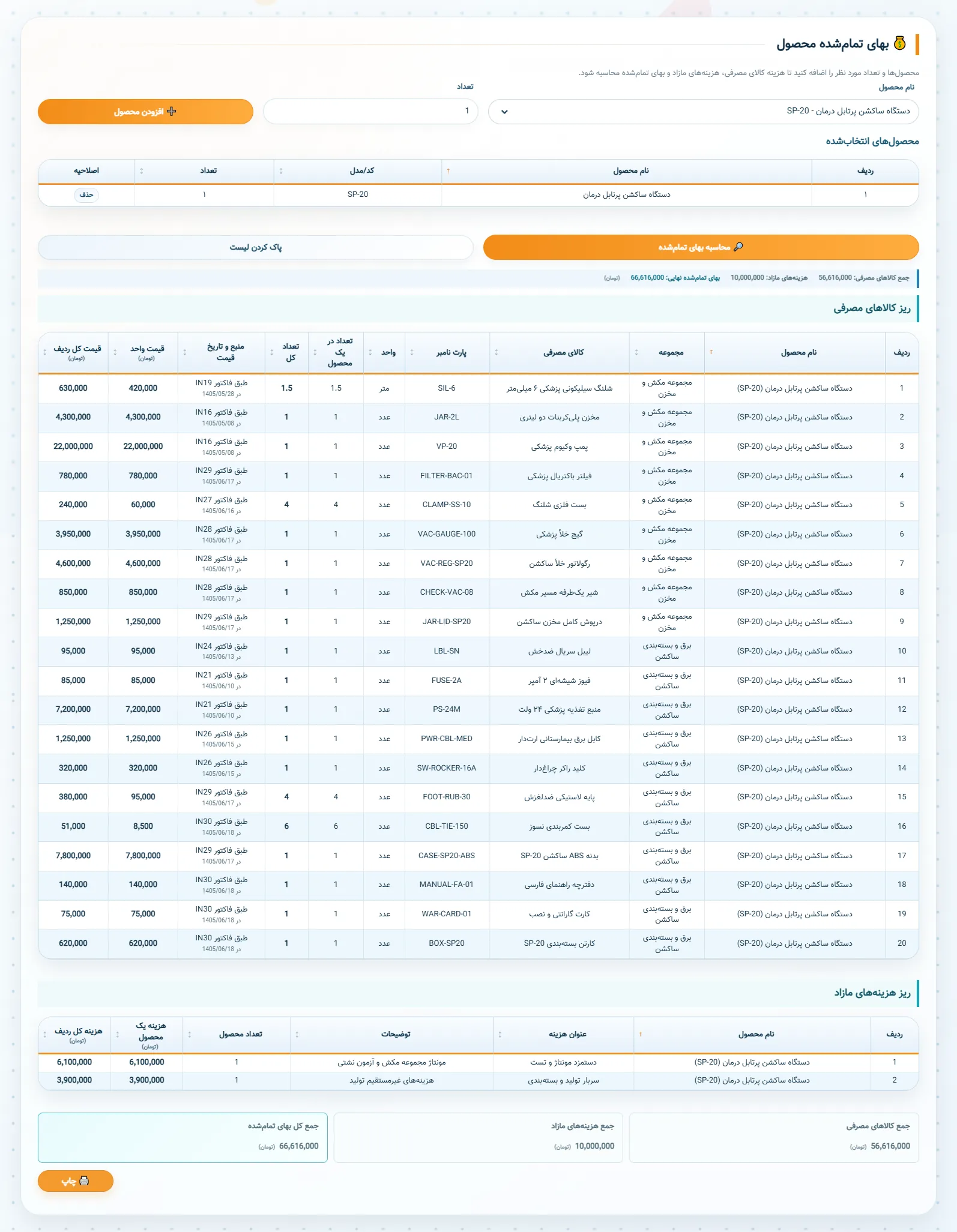
Task: Click part number FILTER-BAC-01 cell
Action: (447, 476)
